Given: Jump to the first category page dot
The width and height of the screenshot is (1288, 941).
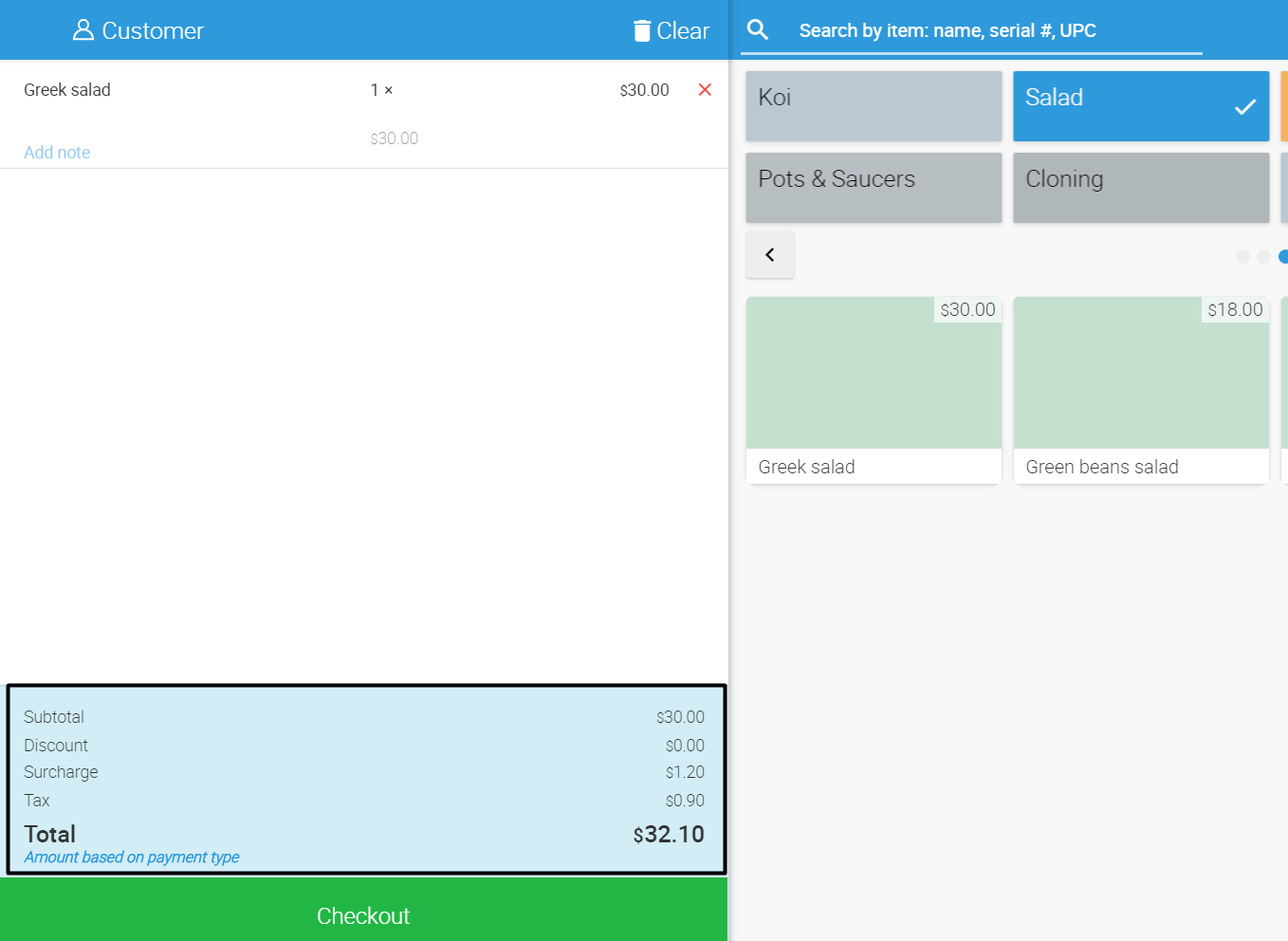Looking at the screenshot, I should tap(1242, 256).
